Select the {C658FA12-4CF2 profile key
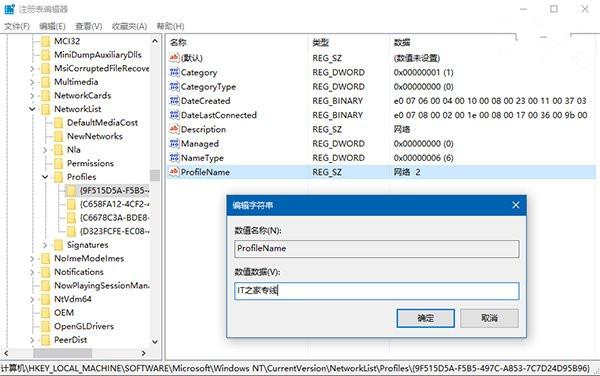 pos(114,204)
